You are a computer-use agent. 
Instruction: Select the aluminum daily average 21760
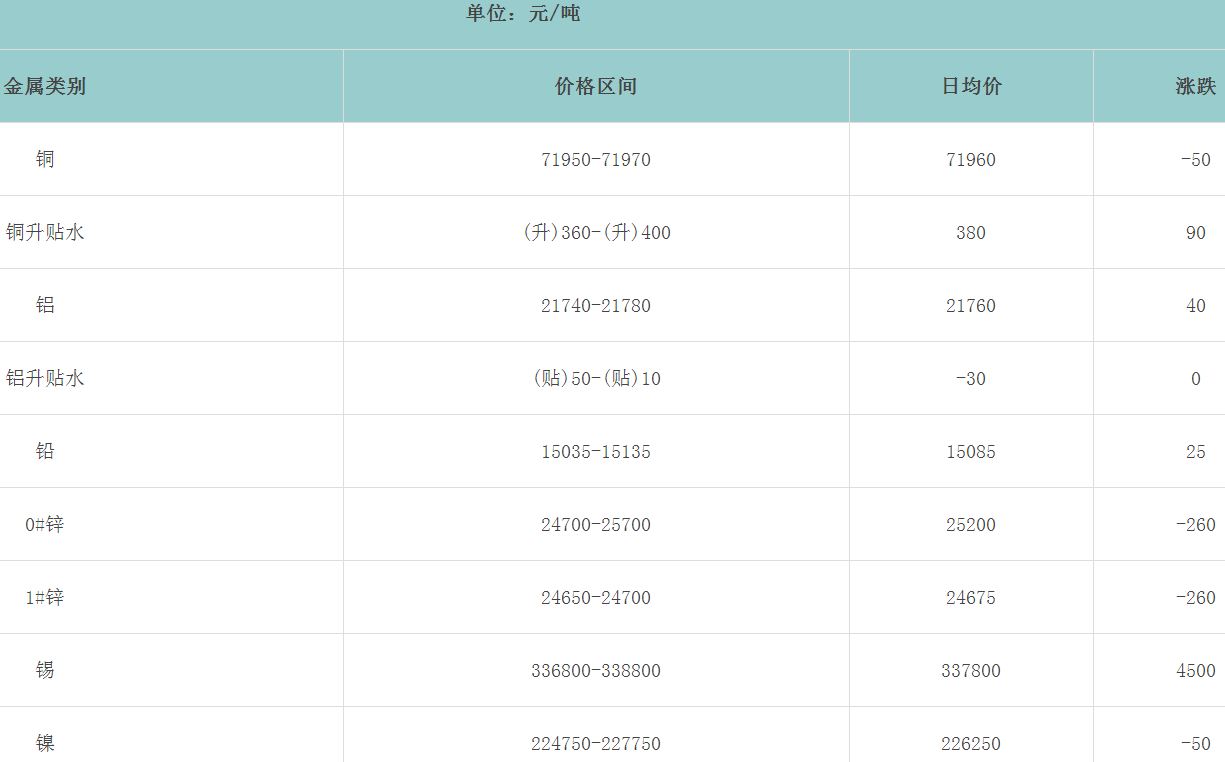point(971,306)
